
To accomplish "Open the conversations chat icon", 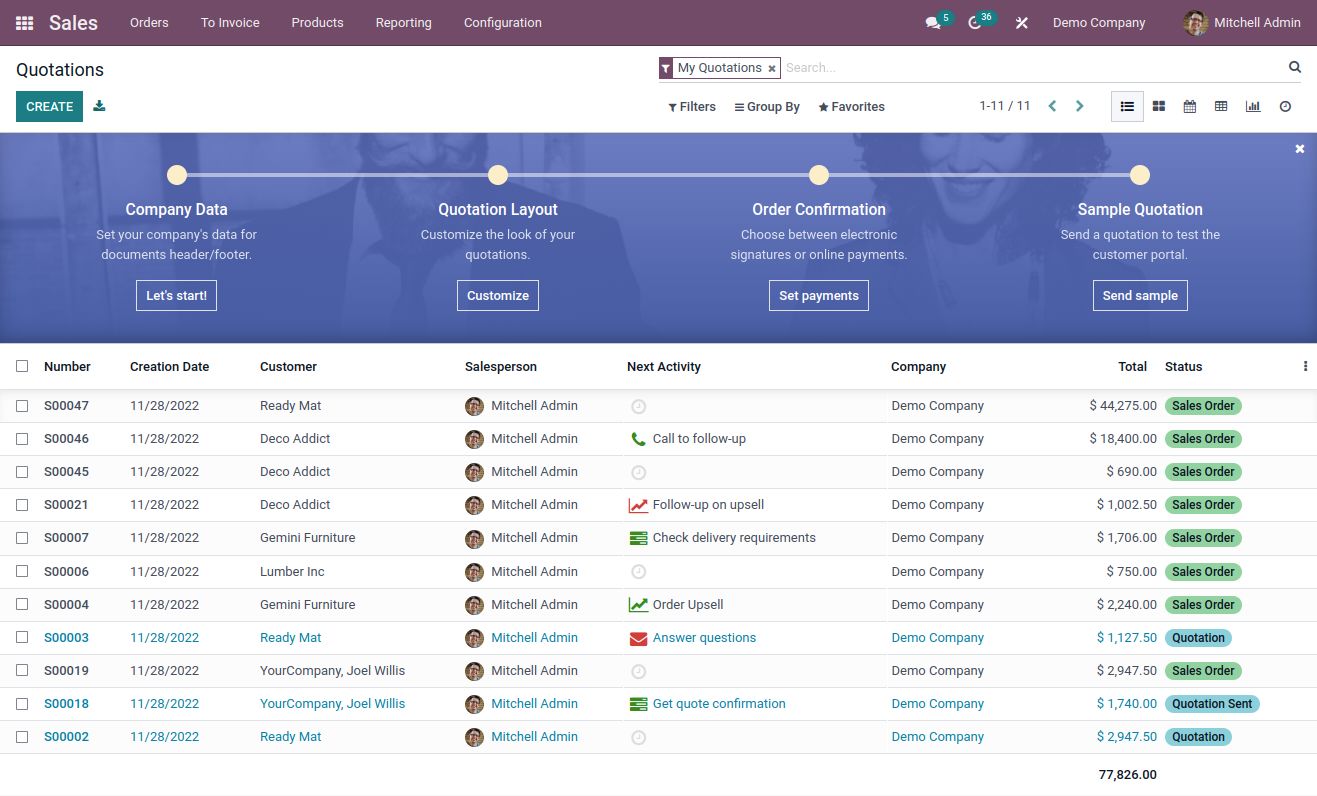I will tap(933, 23).
